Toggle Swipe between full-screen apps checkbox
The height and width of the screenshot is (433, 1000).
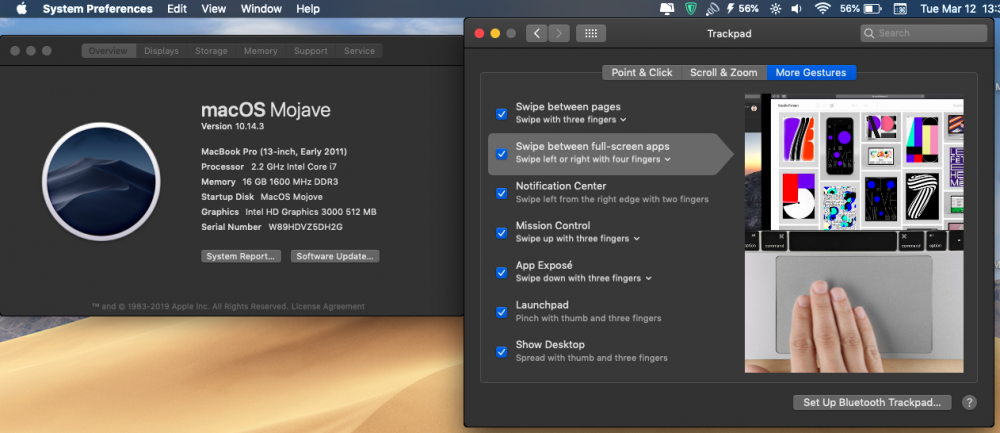point(501,154)
